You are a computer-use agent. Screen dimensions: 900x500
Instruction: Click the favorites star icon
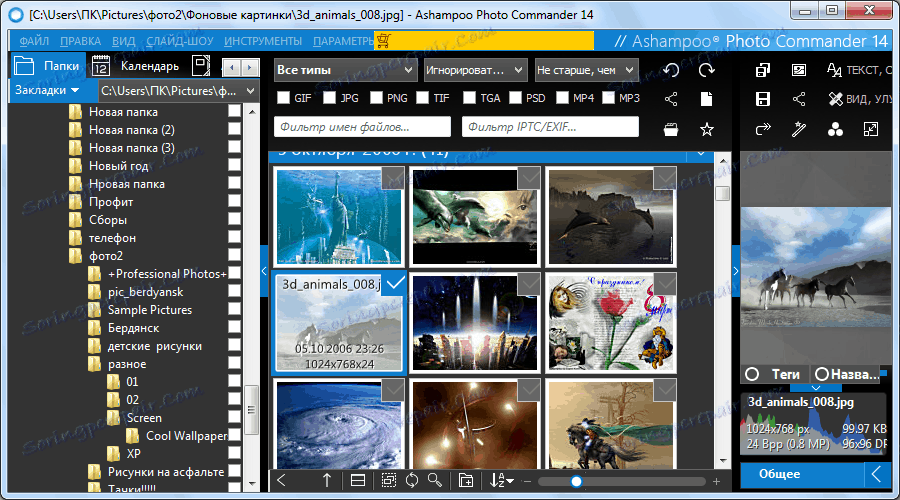tap(706, 129)
